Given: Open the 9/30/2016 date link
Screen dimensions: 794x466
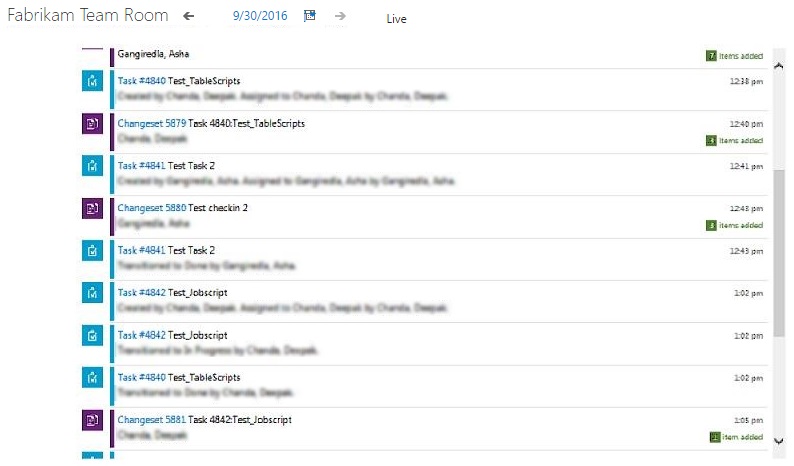Looking at the screenshot, I should point(258,17).
